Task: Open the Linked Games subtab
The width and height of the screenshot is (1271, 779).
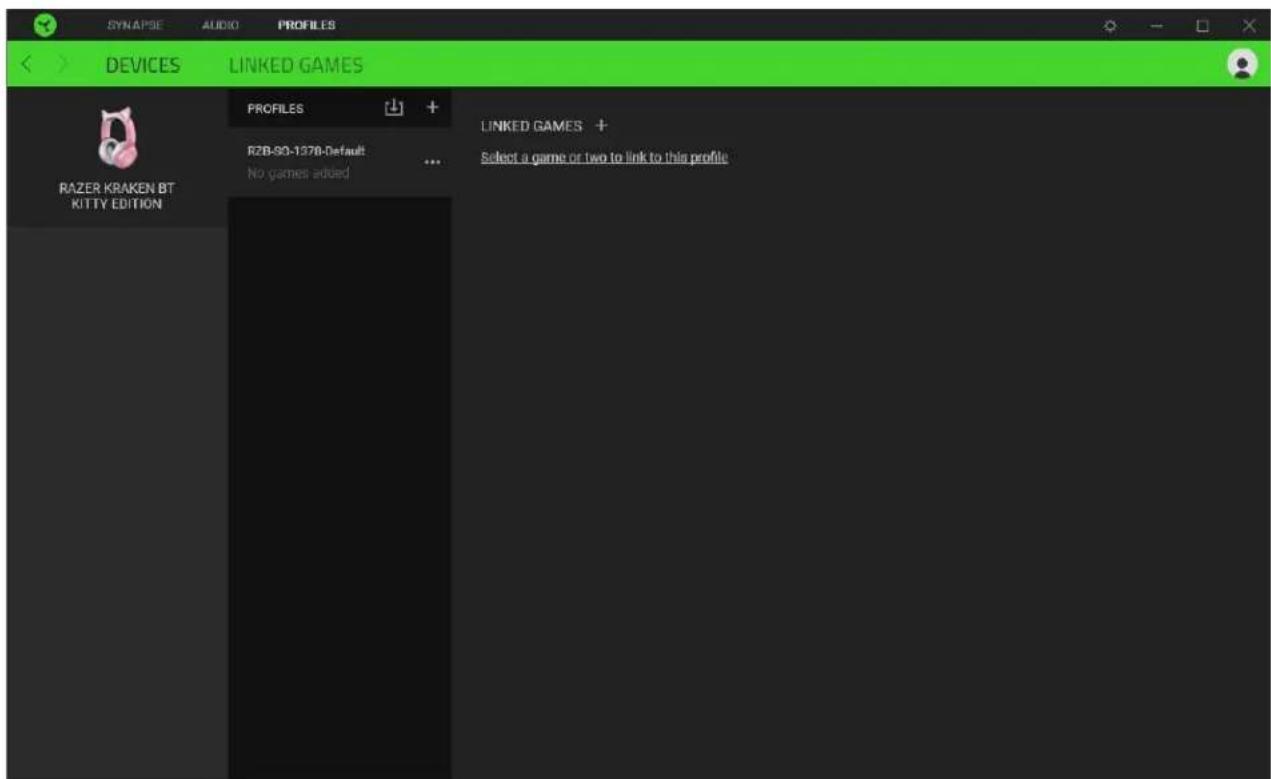Action: tap(296, 67)
